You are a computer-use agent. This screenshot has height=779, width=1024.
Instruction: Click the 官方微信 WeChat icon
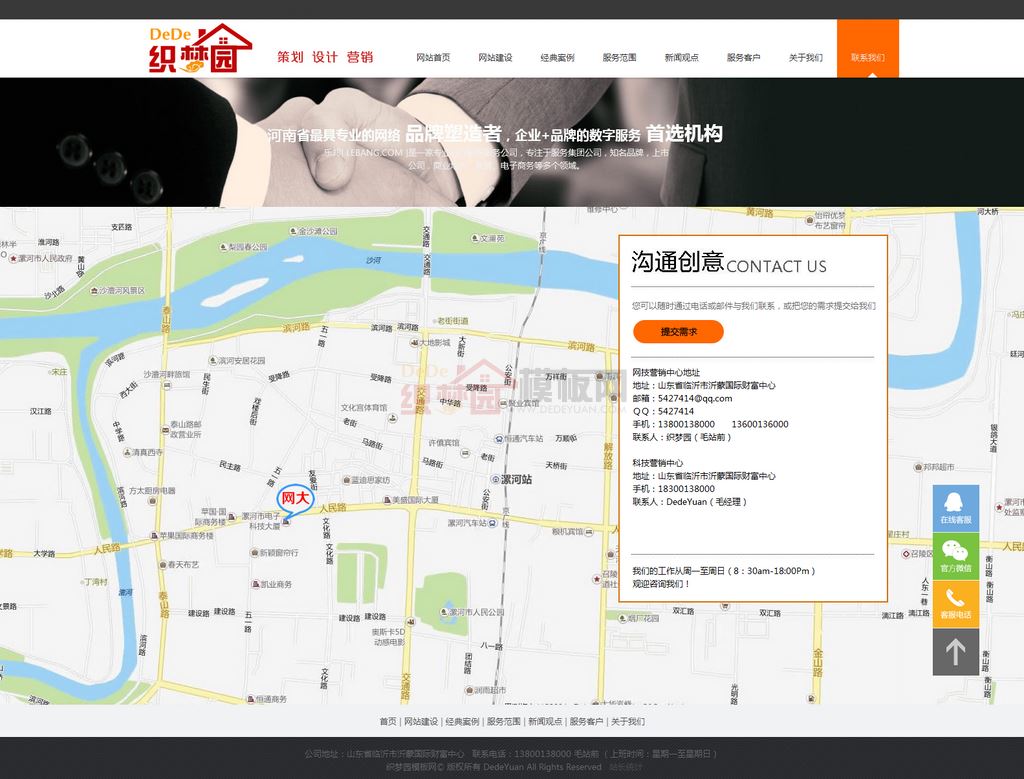click(955, 555)
